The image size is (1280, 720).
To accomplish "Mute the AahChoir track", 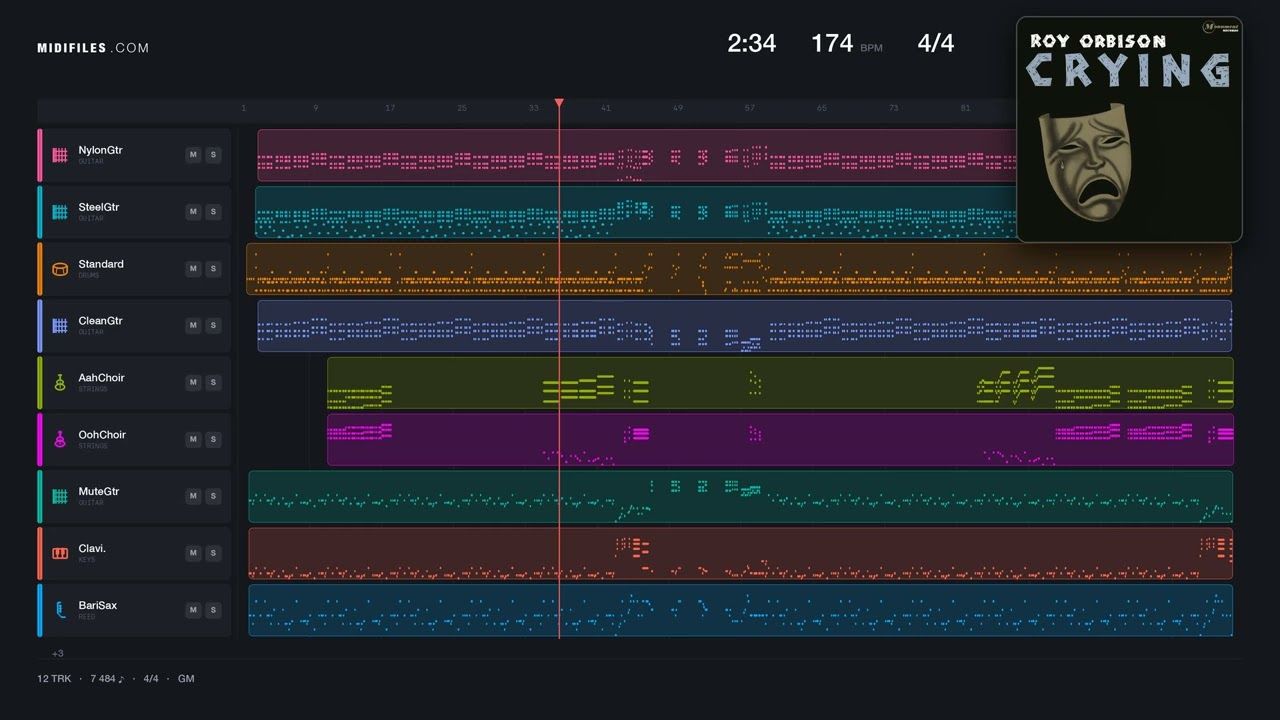I will (x=193, y=383).
